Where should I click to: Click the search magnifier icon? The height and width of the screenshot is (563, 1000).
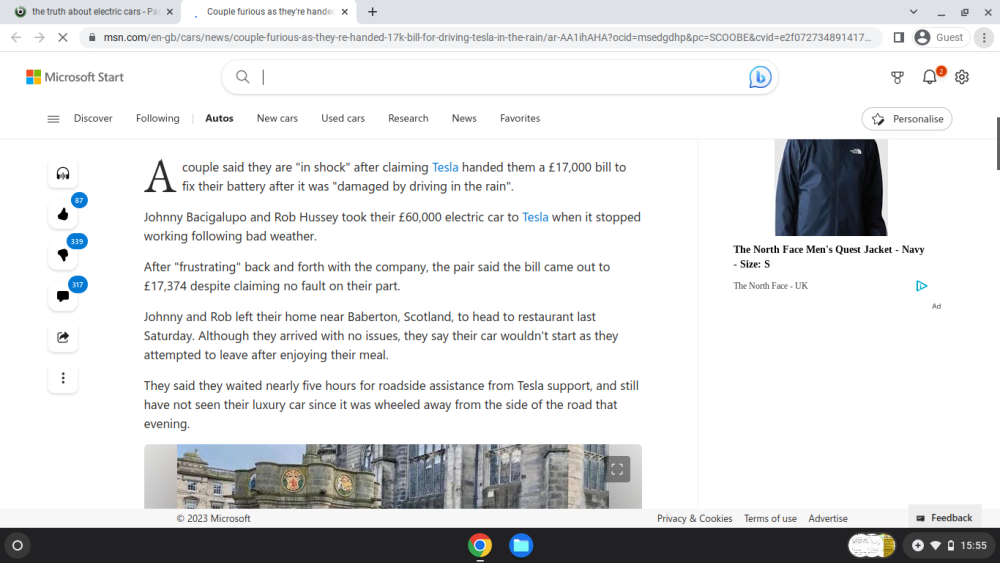[x=242, y=77]
